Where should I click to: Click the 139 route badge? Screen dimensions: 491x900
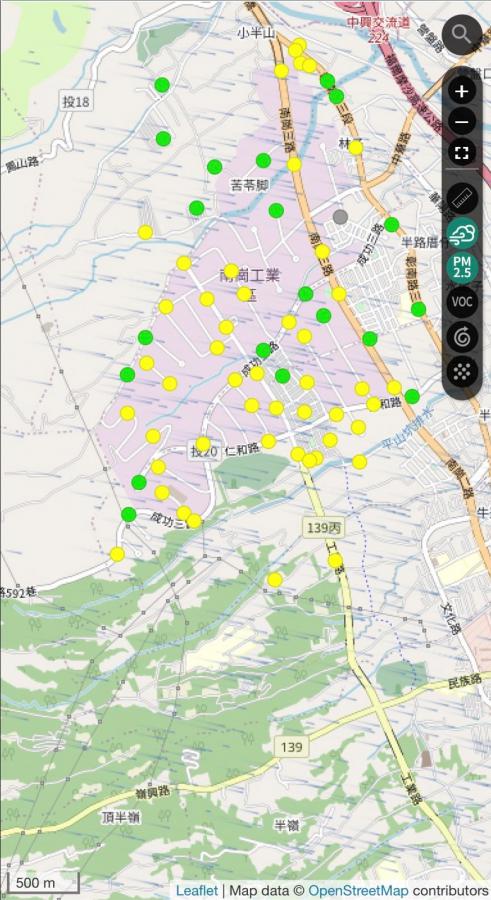292,747
